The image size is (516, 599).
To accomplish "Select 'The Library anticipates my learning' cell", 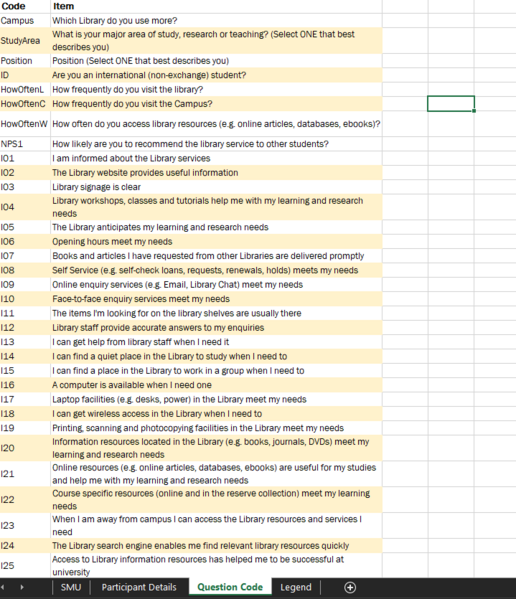I will click(216, 227).
